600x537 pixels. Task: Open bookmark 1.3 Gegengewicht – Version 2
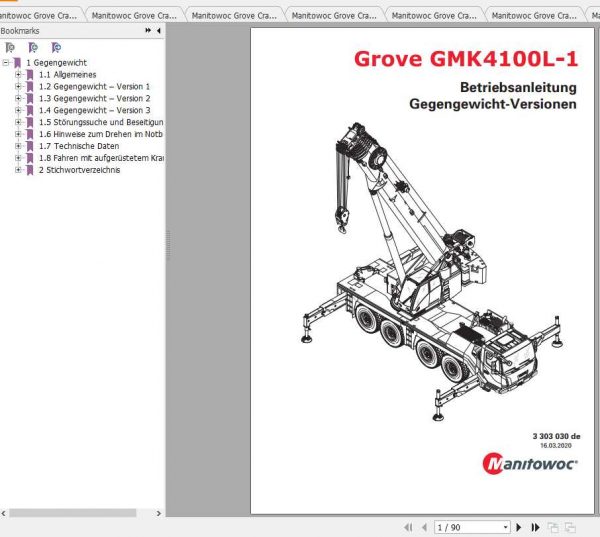pos(95,98)
